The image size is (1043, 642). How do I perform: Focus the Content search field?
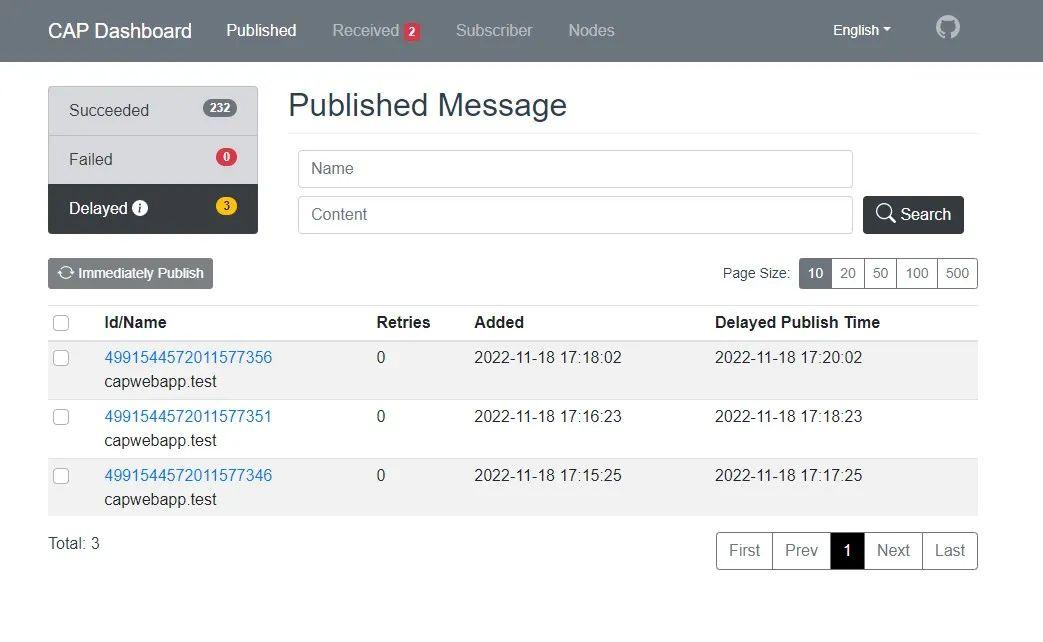(x=575, y=215)
